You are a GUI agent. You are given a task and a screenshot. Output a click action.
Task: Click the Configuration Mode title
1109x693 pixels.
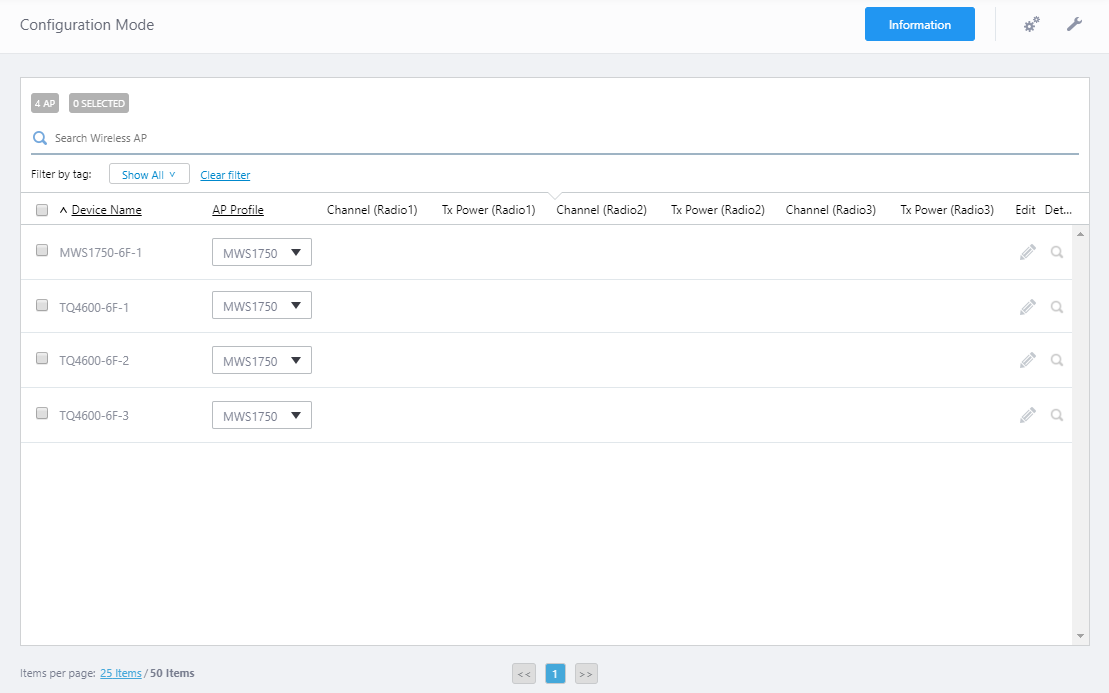click(x=87, y=25)
